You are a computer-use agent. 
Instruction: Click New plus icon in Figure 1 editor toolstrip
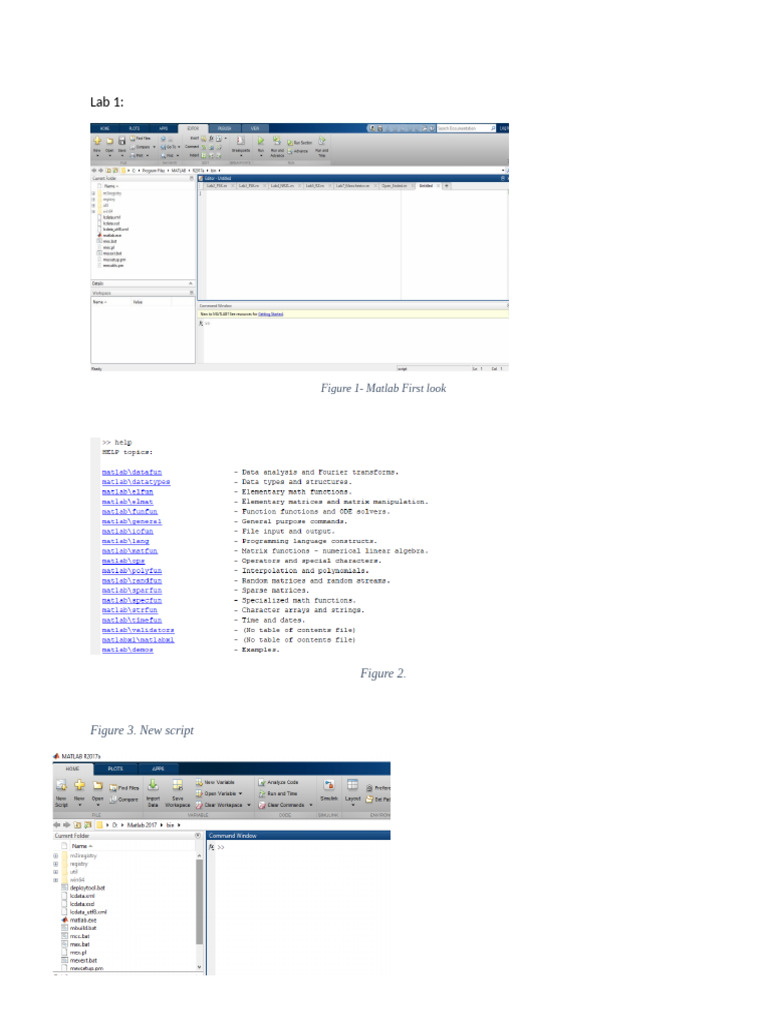coord(97,140)
